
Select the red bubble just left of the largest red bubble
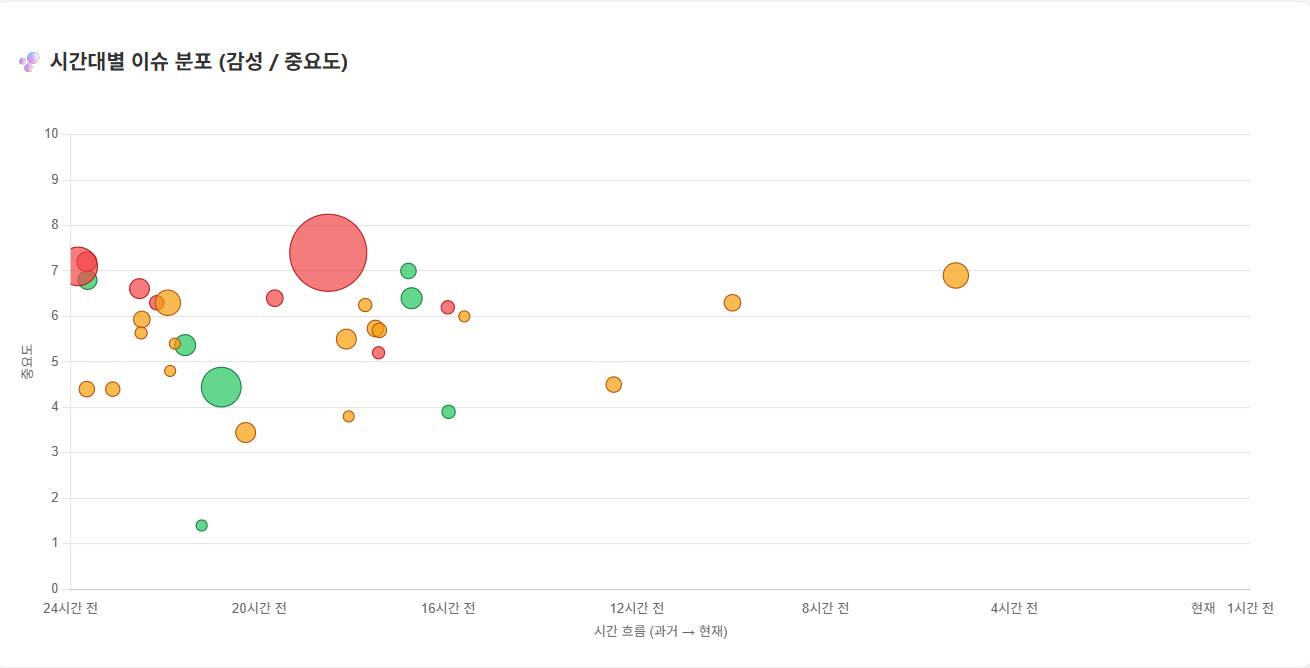pos(275,298)
